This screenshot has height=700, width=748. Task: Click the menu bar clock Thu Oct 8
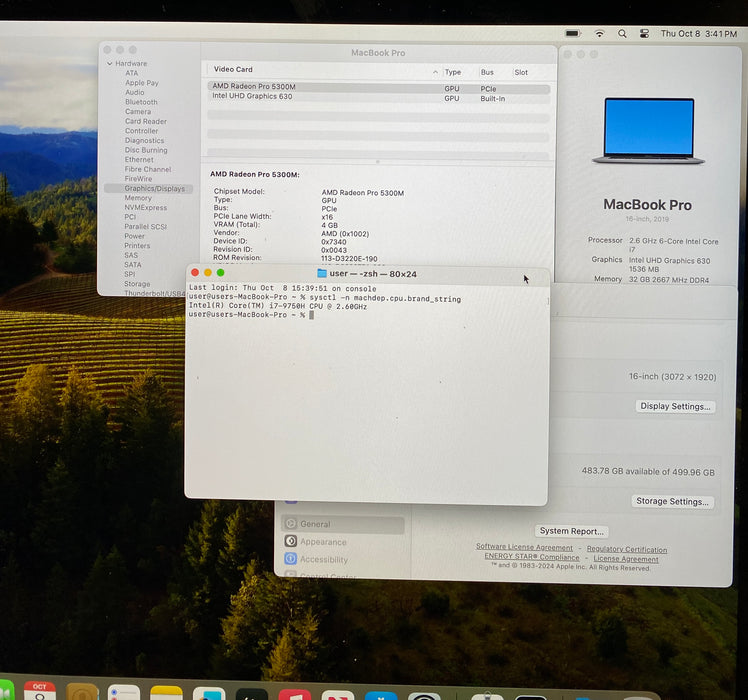pos(699,34)
